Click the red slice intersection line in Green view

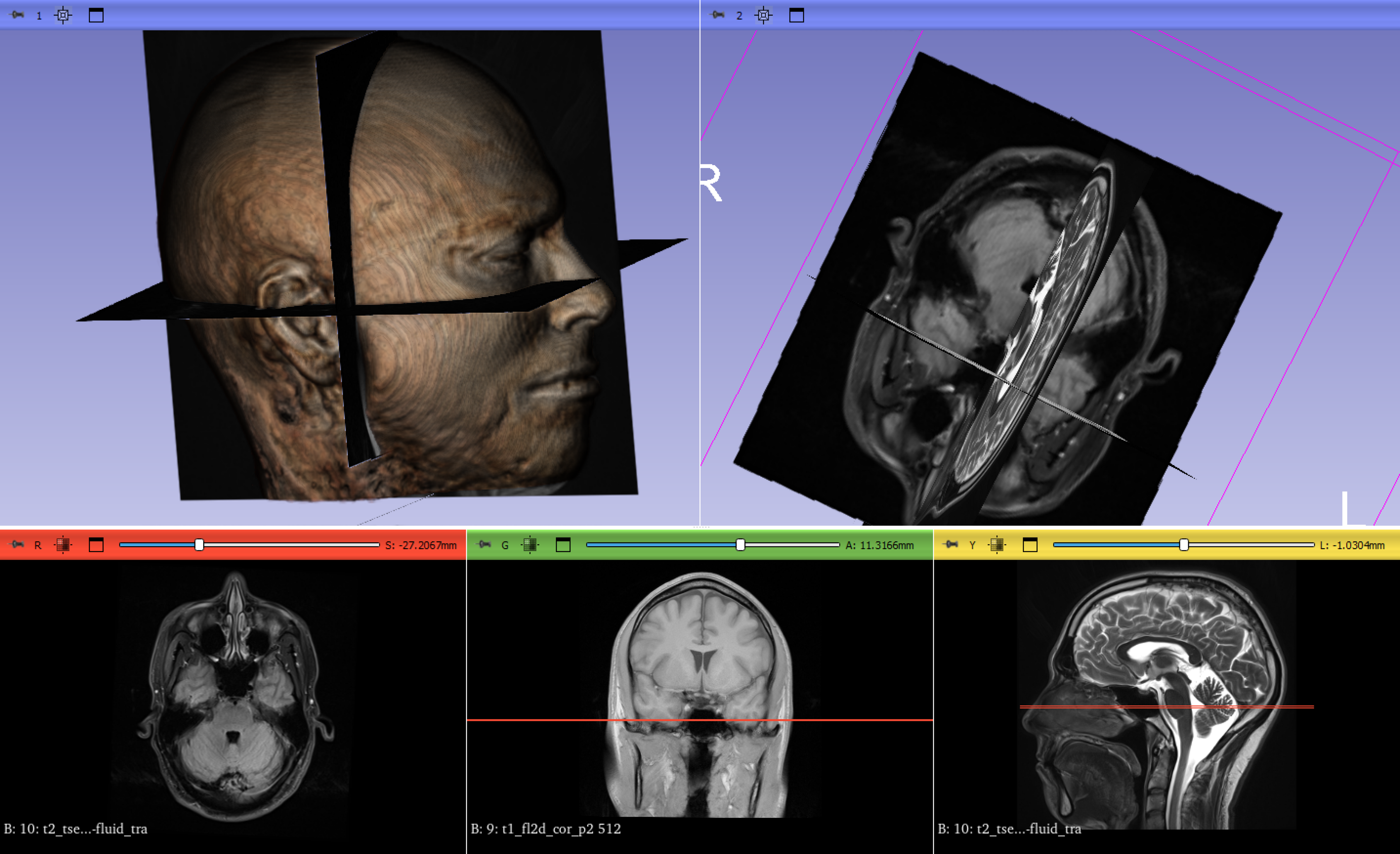click(x=699, y=720)
